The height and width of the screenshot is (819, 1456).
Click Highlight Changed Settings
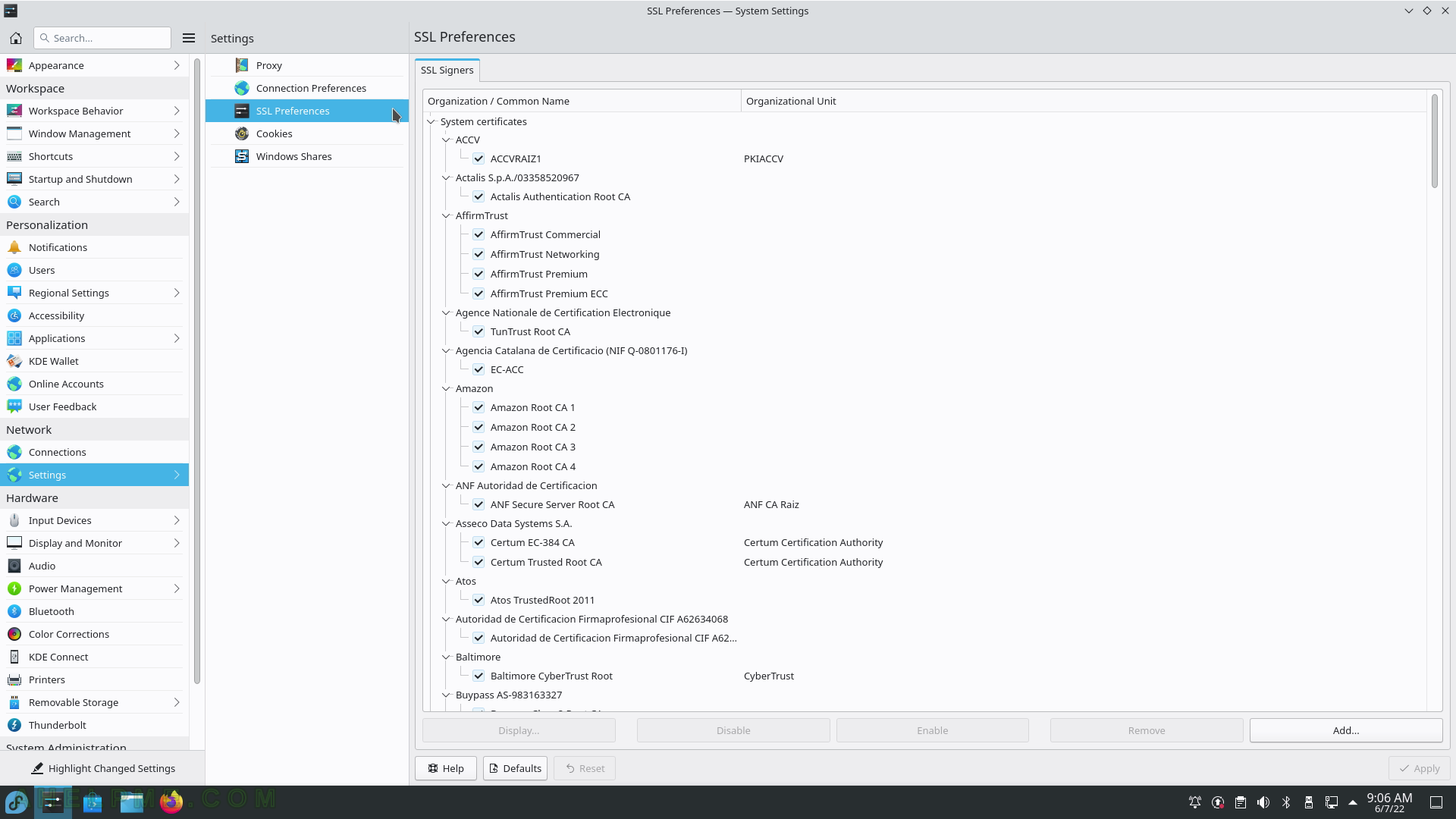(x=103, y=768)
